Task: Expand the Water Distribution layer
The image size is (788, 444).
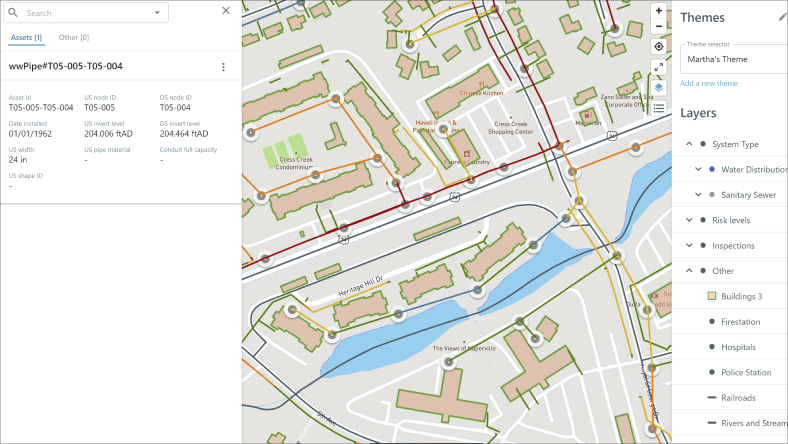Action: click(x=698, y=169)
